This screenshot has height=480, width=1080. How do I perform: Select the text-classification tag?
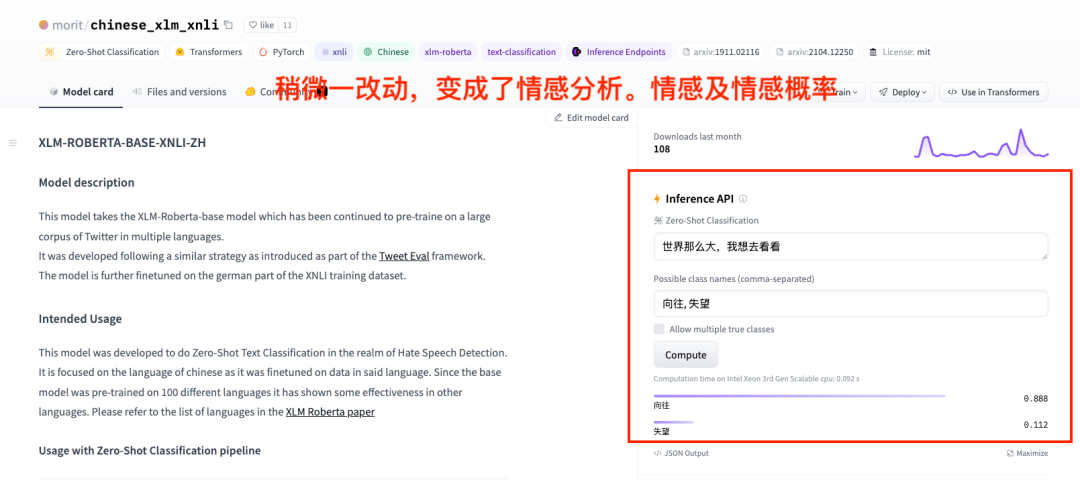[x=521, y=52]
